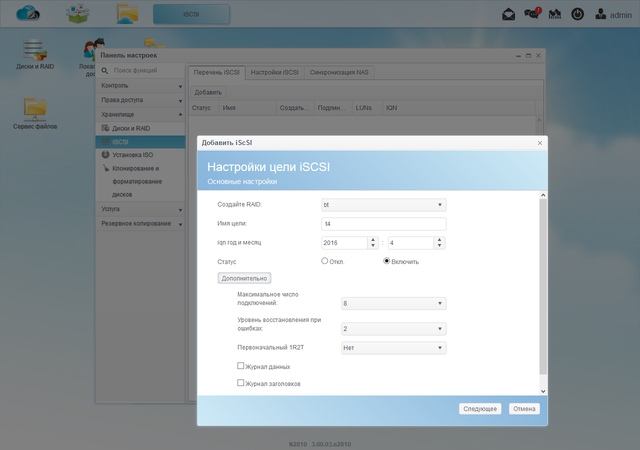Open the mail envelope icon
640x450 pixels.
point(508,15)
